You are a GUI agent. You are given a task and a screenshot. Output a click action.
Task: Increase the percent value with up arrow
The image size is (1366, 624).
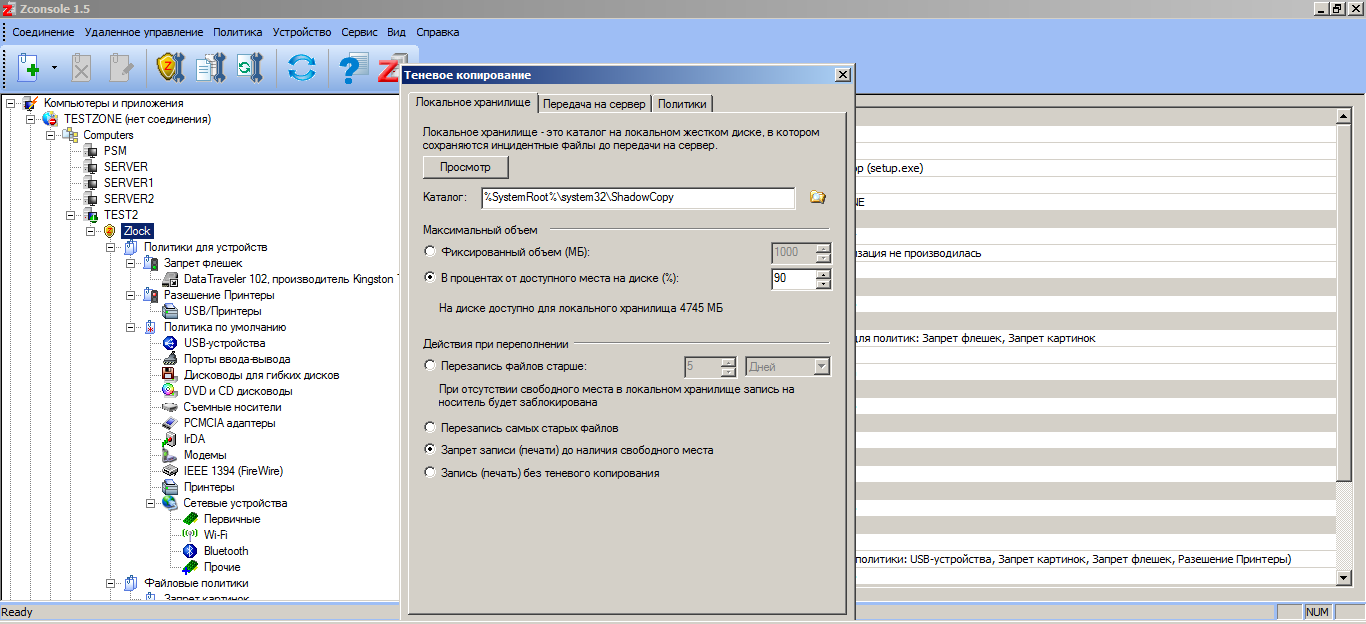[823, 274]
